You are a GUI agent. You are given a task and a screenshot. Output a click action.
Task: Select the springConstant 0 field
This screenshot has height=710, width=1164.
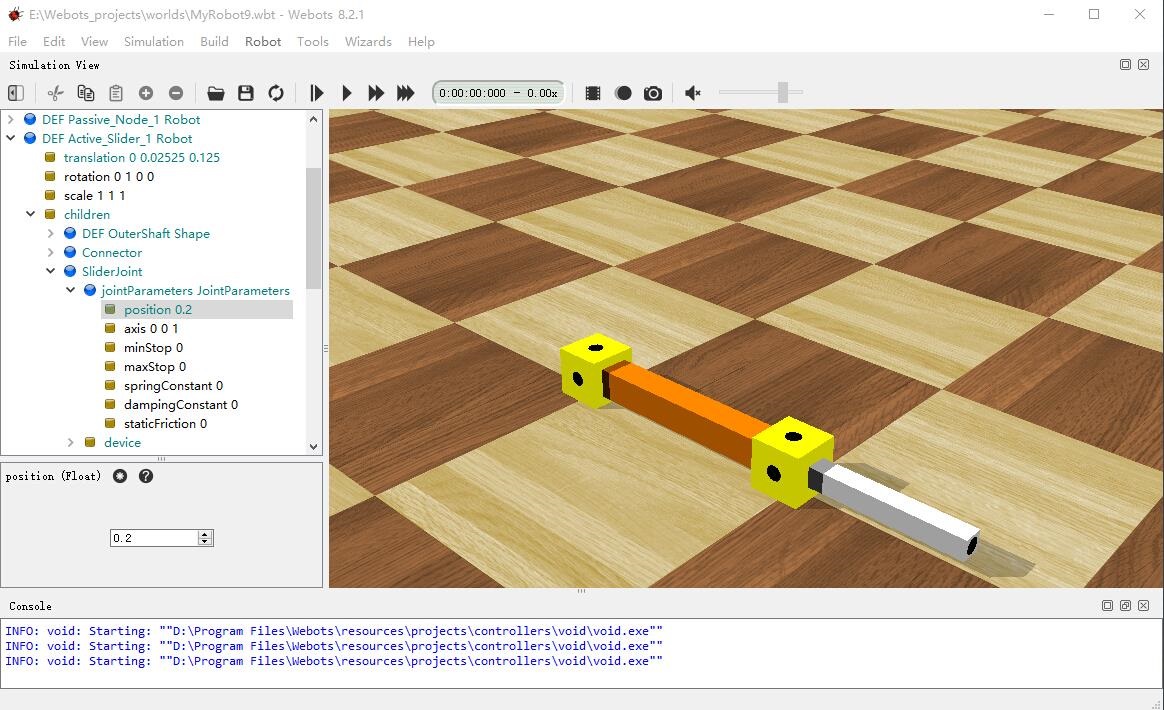[x=174, y=385]
